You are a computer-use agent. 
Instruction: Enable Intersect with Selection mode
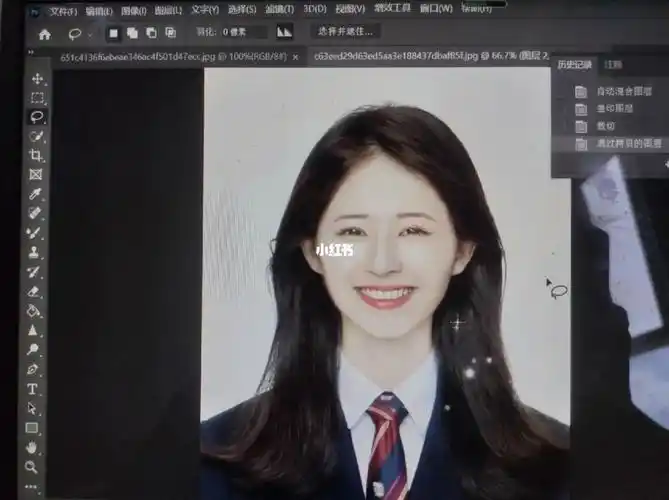(x=171, y=32)
